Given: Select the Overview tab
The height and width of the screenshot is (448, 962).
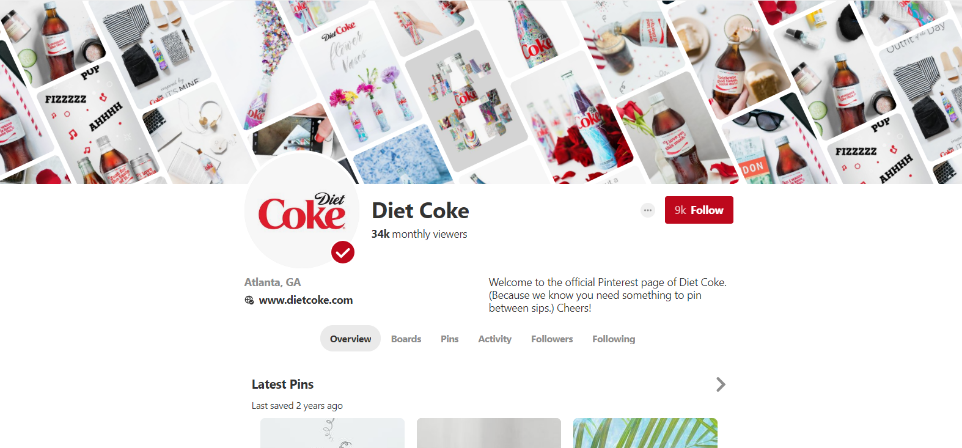Looking at the screenshot, I should tap(350, 339).
